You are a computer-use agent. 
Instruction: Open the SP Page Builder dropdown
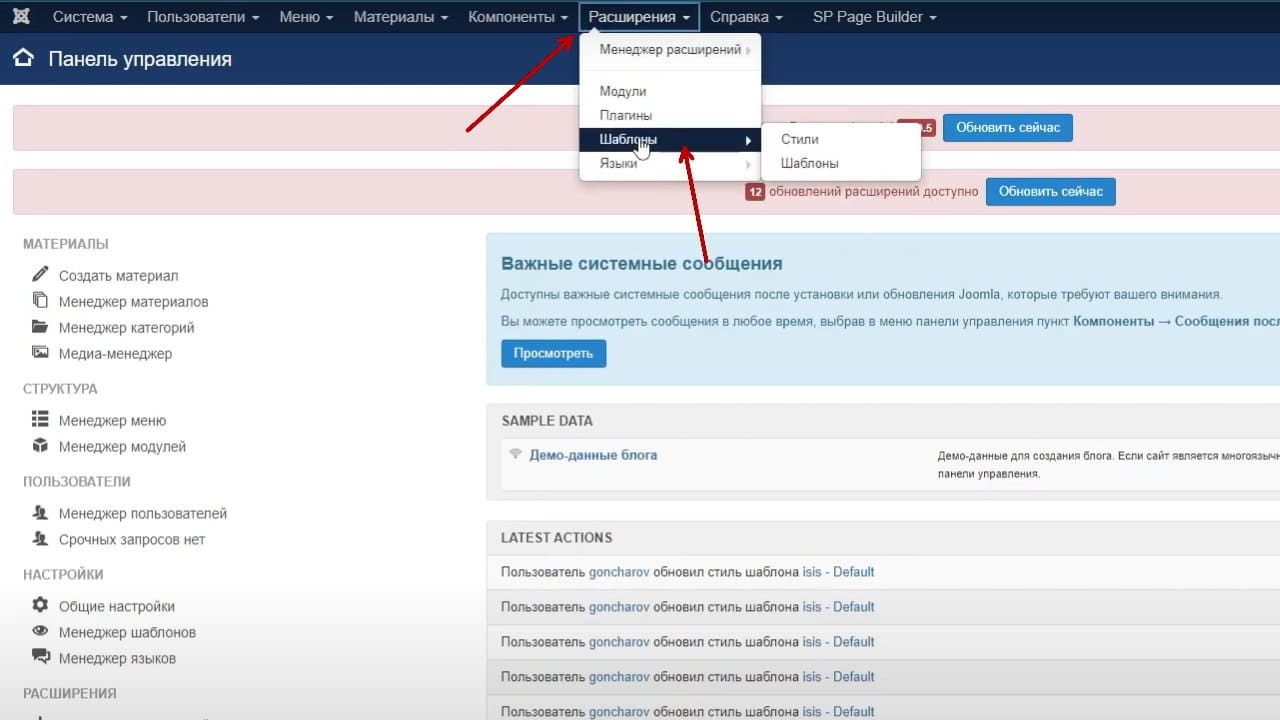tap(875, 17)
